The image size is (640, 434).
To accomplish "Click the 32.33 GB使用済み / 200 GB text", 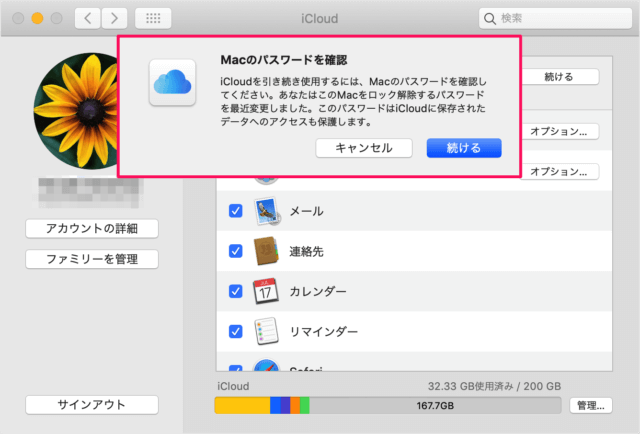I will [494, 386].
